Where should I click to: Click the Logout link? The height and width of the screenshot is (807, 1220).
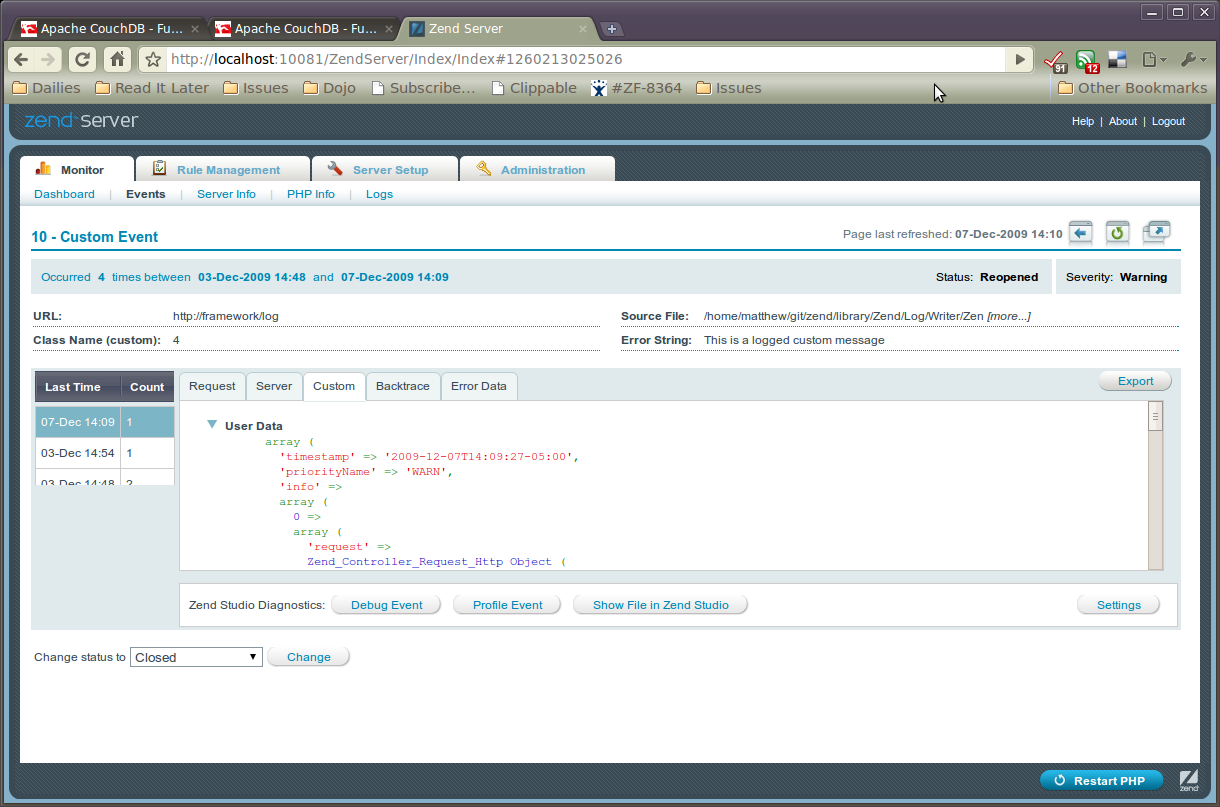point(1167,121)
